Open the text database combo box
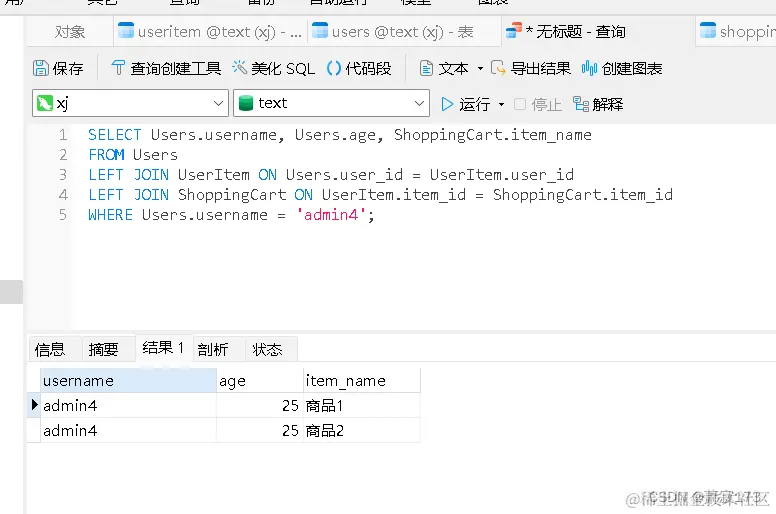The width and height of the screenshot is (776, 514). click(331, 103)
